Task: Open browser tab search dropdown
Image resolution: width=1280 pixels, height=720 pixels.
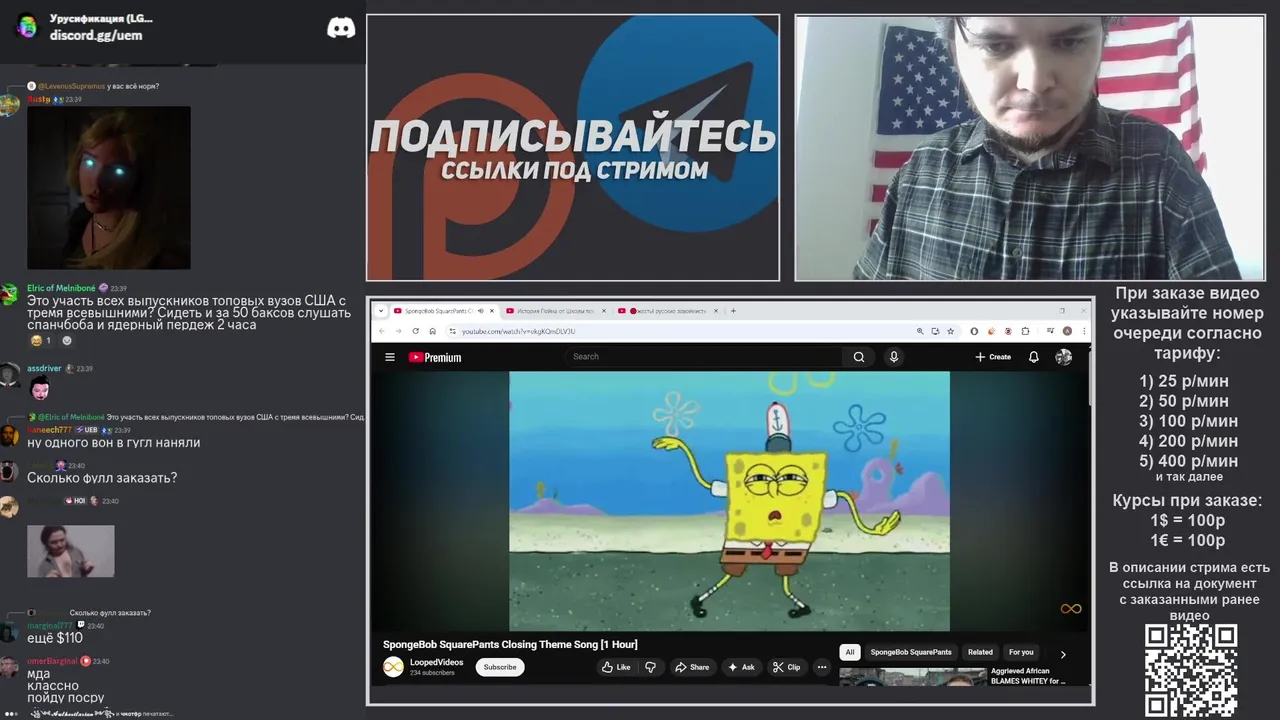Action: click(380, 311)
